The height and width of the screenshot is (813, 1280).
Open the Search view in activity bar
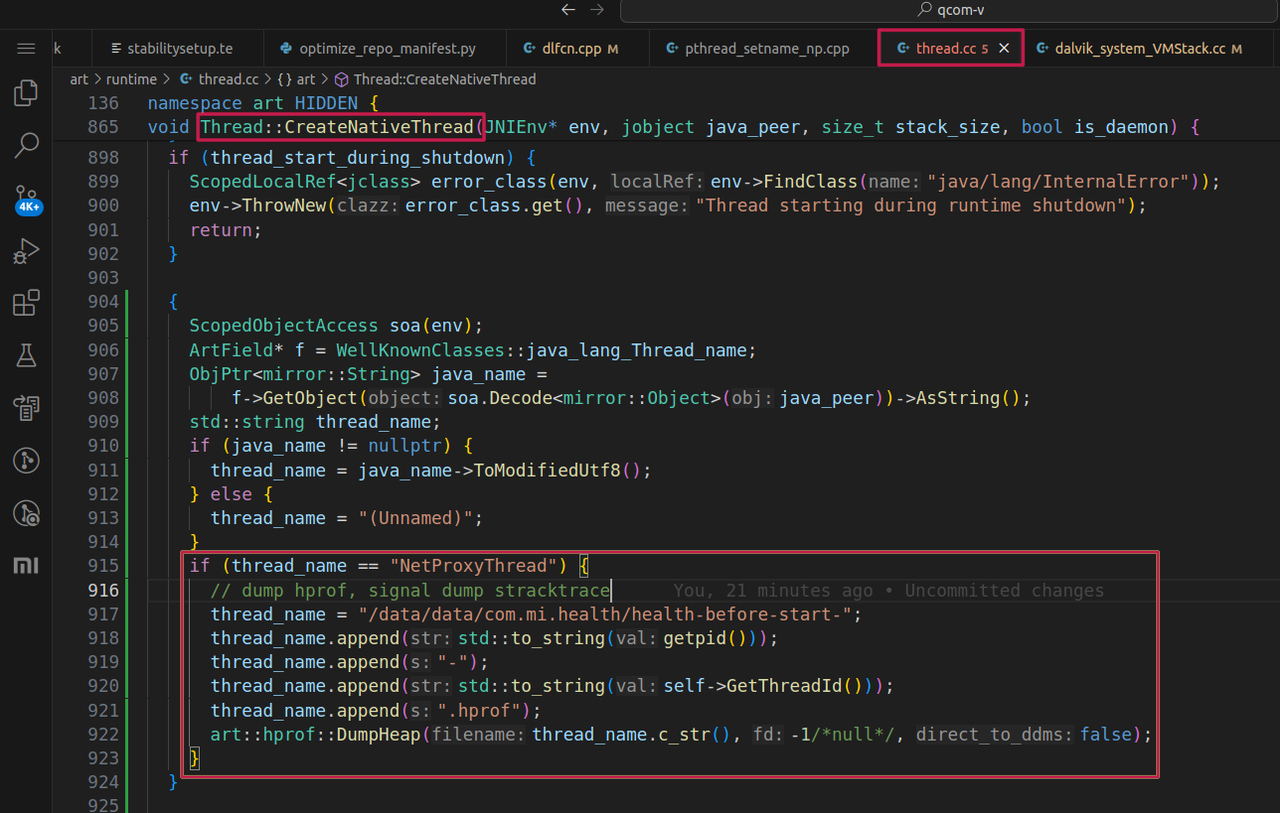pos(26,146)
